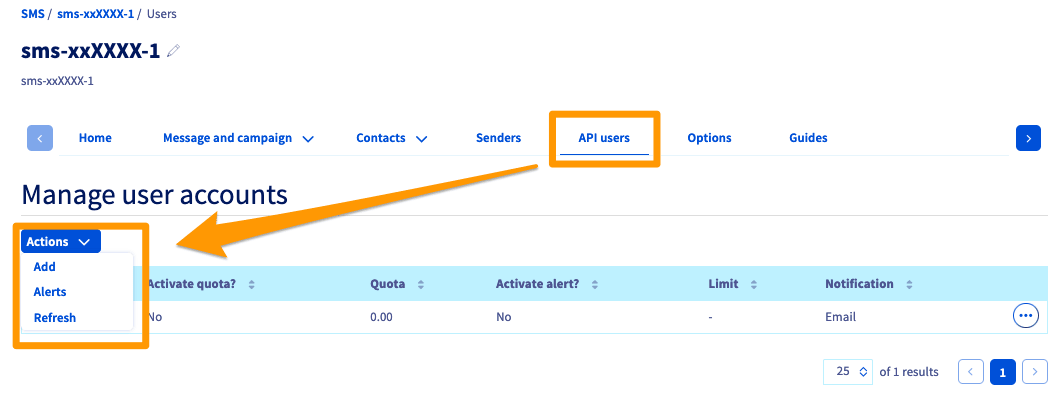Click the Users breadcrumb text
Screen dimensions: 1063x397
click(162, 13)
